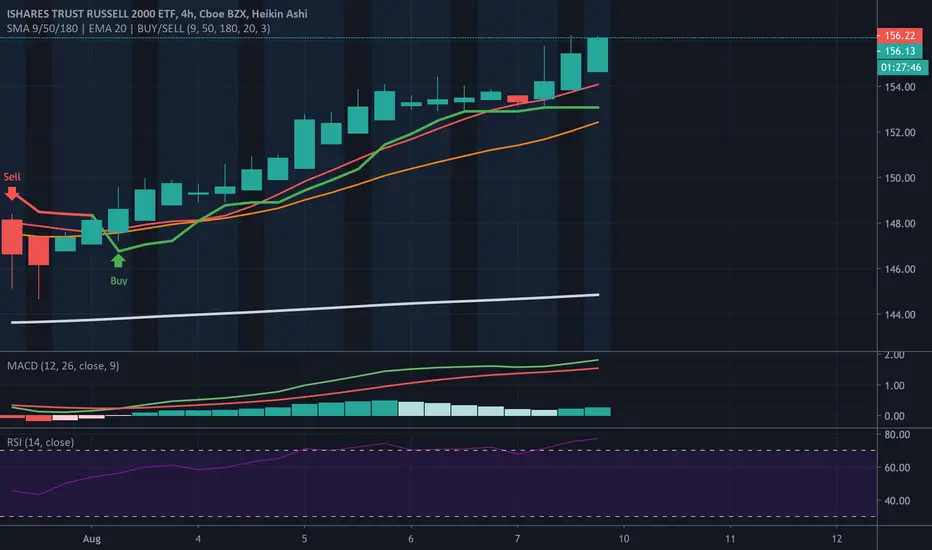This screenshot has height=550, width=932.
Task: Click date 12 on time axis
Action: 836,539
